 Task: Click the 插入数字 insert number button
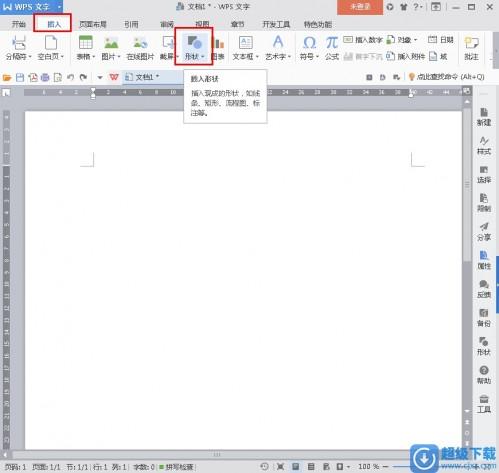(363, 40)
